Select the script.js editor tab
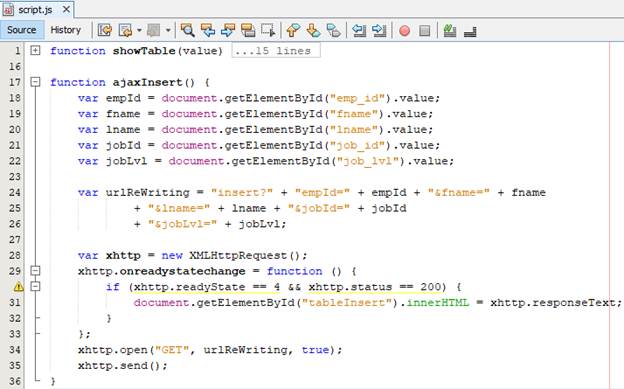The height and width of the screenshot is (389, 624). click(x=37, y=10)
